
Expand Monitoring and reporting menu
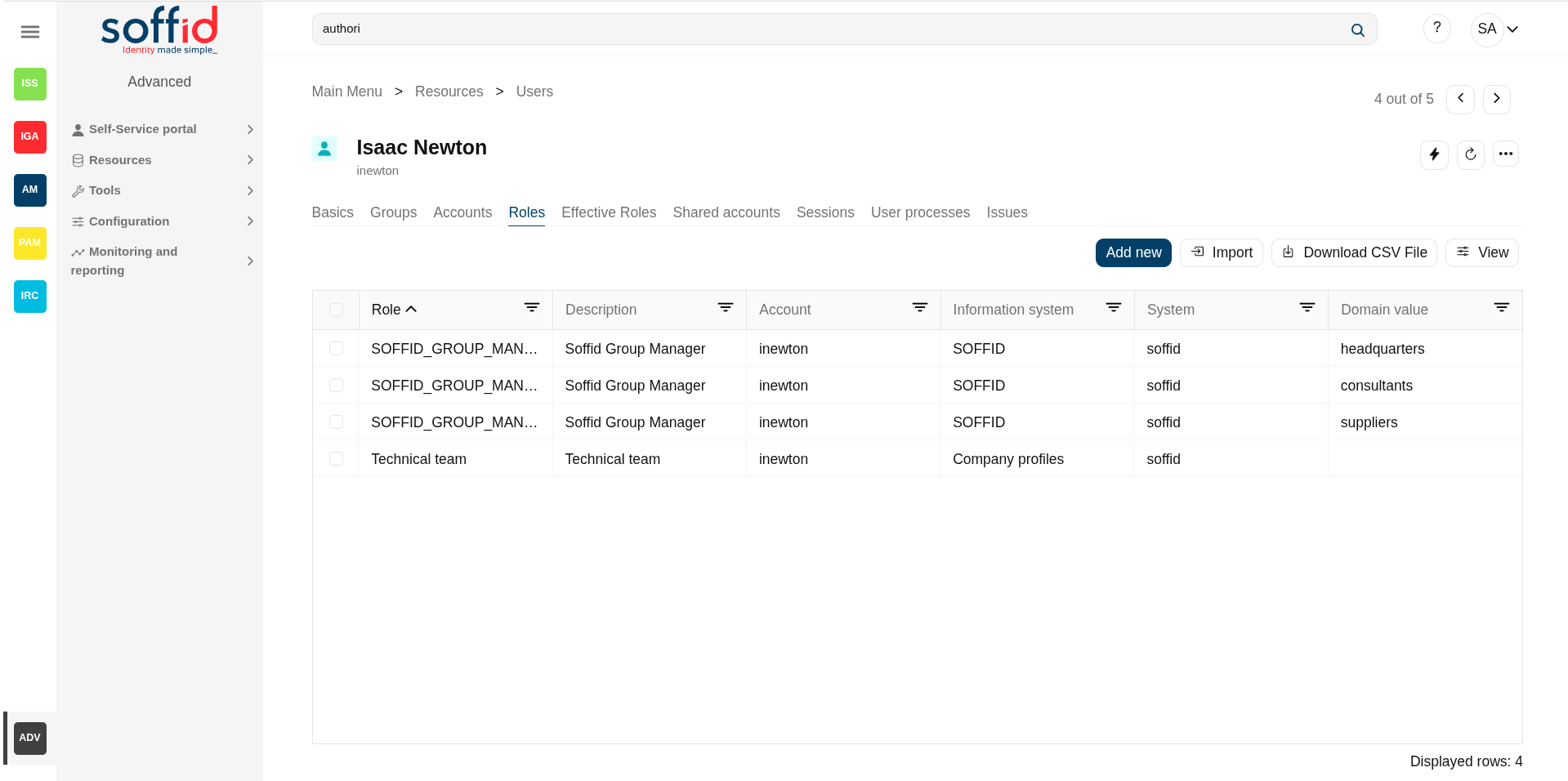point(163,261)
